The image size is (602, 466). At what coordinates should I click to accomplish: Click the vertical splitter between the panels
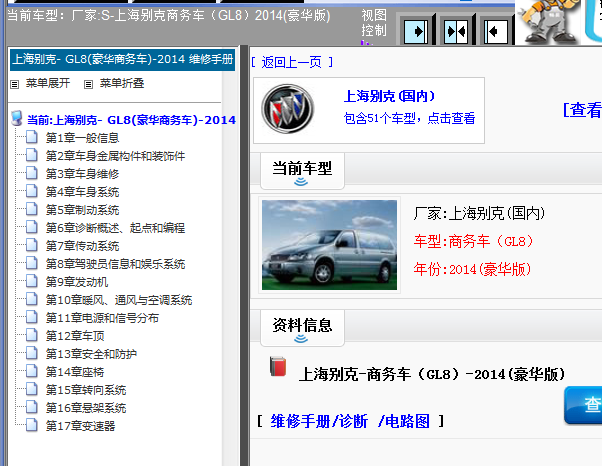pyautogui.click(x=244, y=255)
